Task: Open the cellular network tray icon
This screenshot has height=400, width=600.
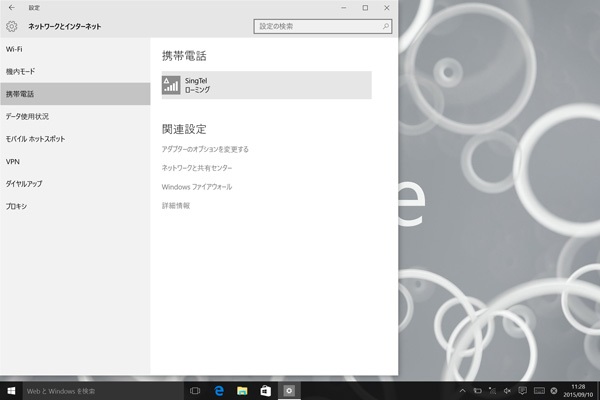Action: click(492, 391)
